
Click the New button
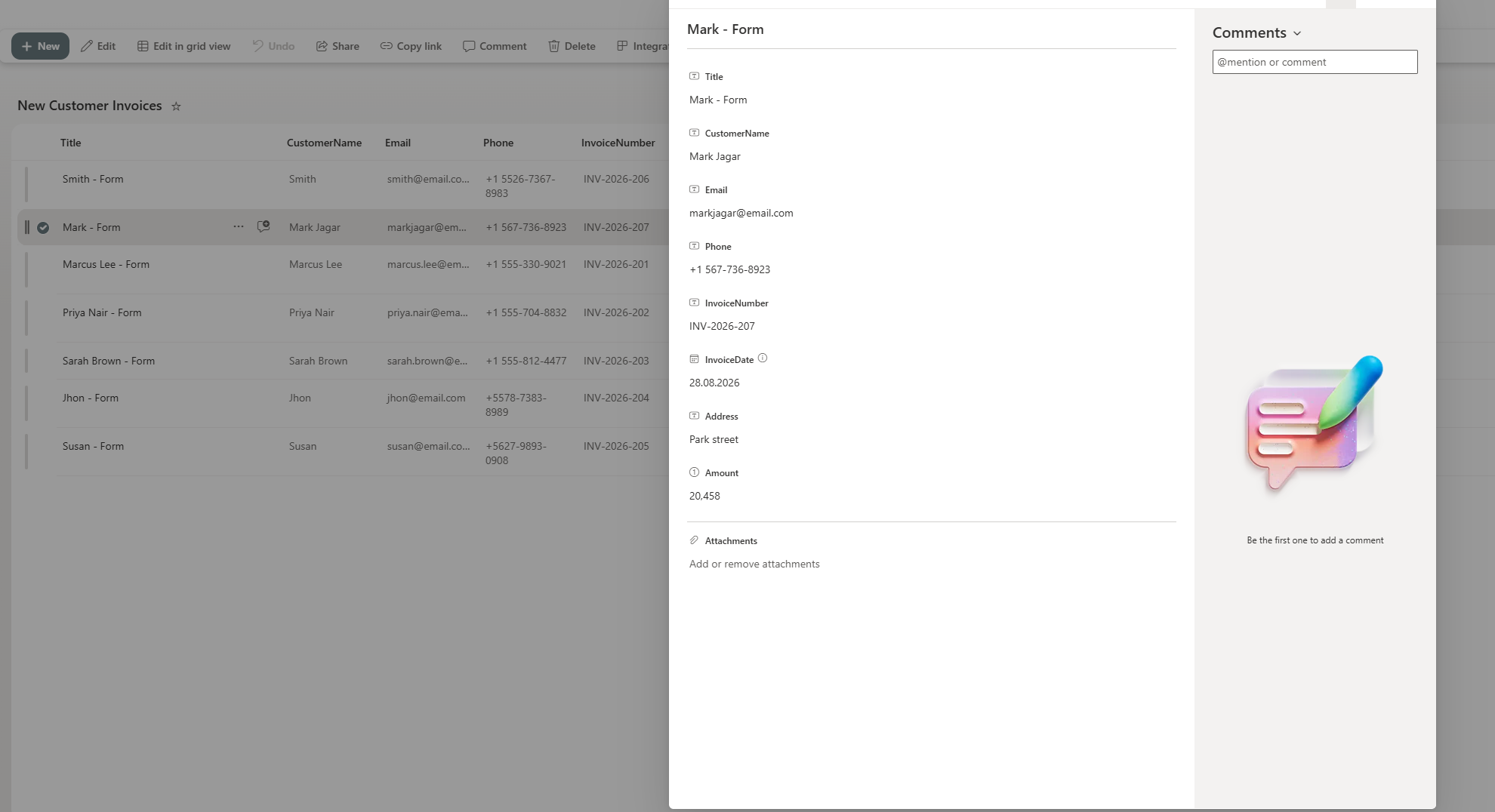coord(40,46)
